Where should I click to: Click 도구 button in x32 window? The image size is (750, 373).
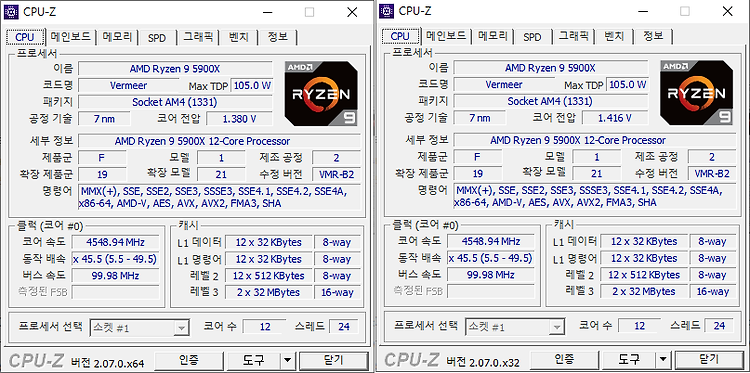(x=629, y=359)
